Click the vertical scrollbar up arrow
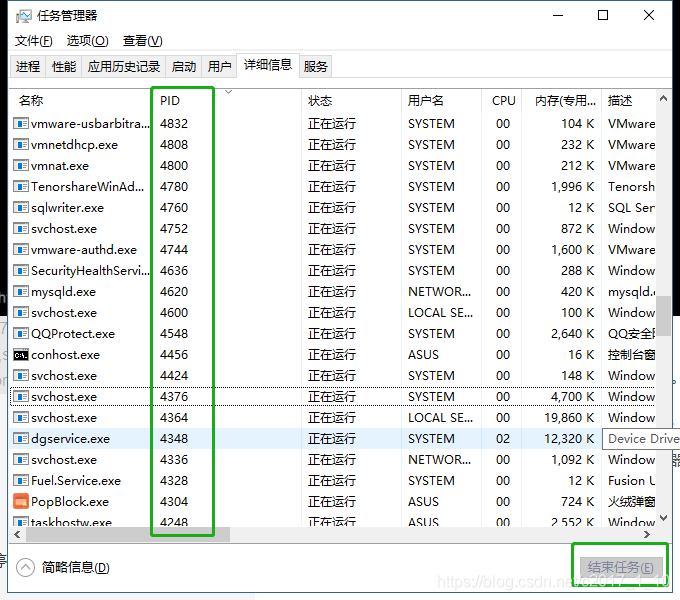 pyautogui.click(x=663, y=99)
